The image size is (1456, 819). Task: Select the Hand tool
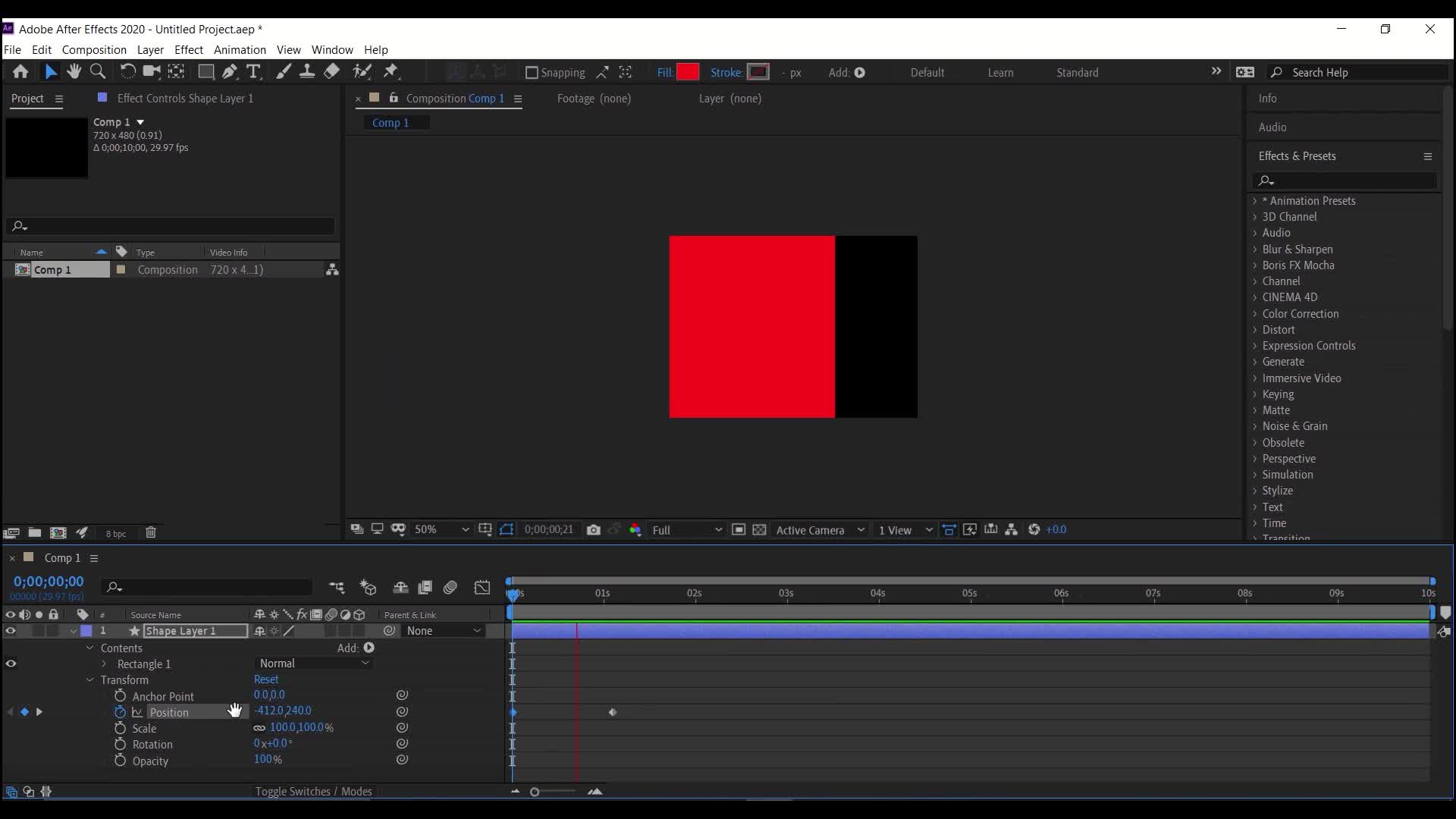(74, 71)
